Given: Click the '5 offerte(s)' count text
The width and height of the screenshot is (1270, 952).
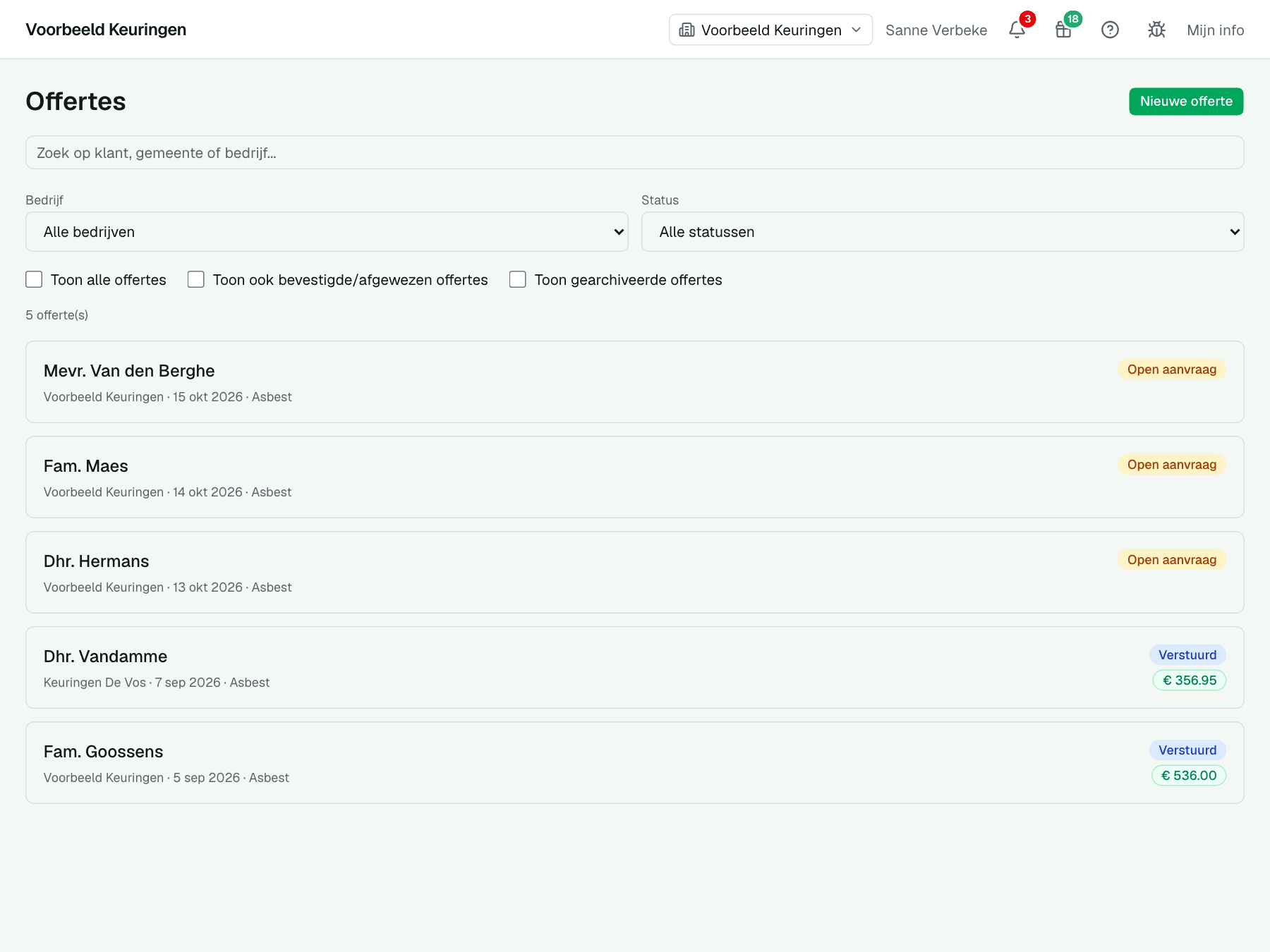Looking at the screenshot, I should [57, 315].
